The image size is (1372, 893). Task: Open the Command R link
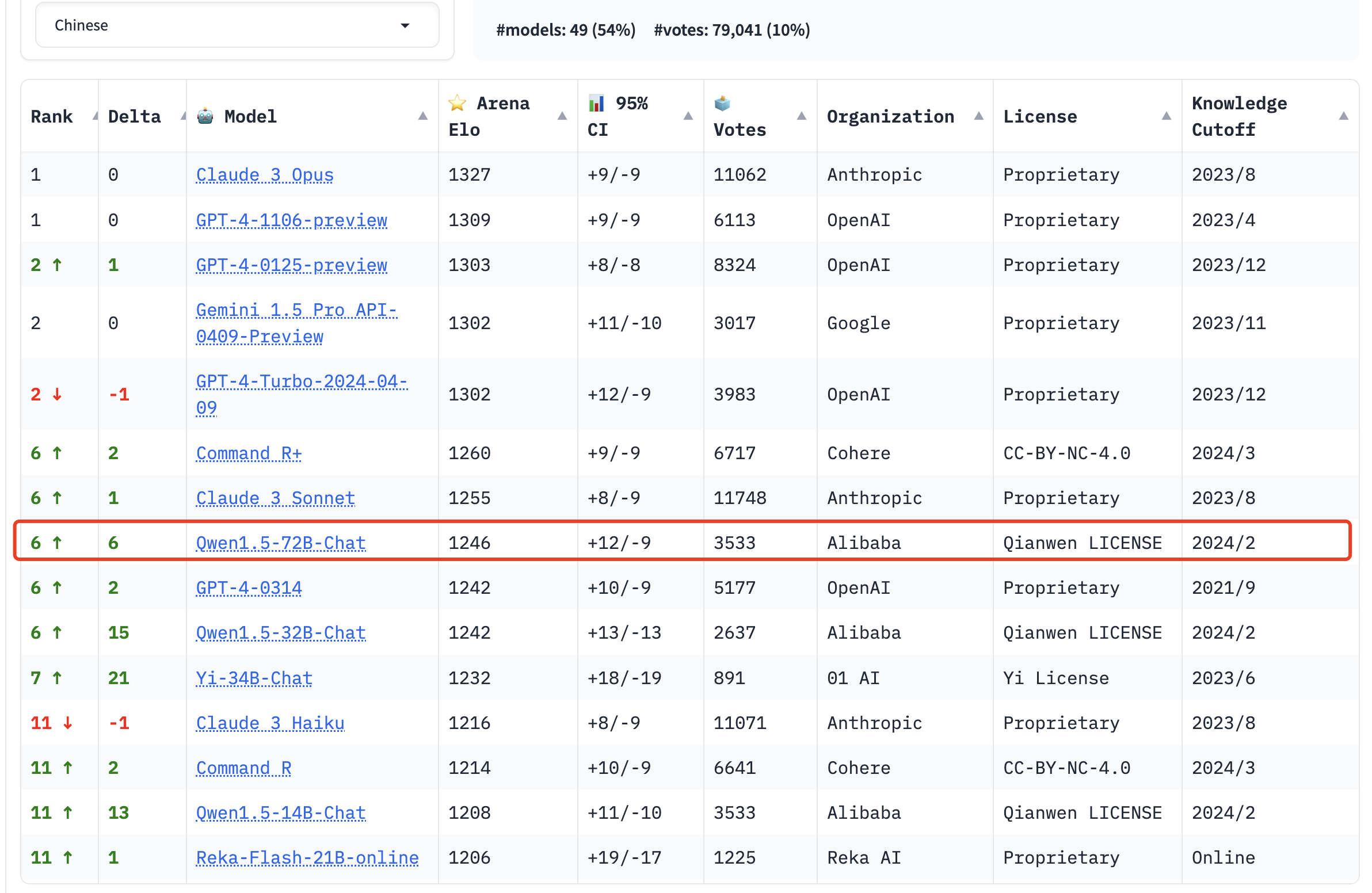tap(244, 769)
